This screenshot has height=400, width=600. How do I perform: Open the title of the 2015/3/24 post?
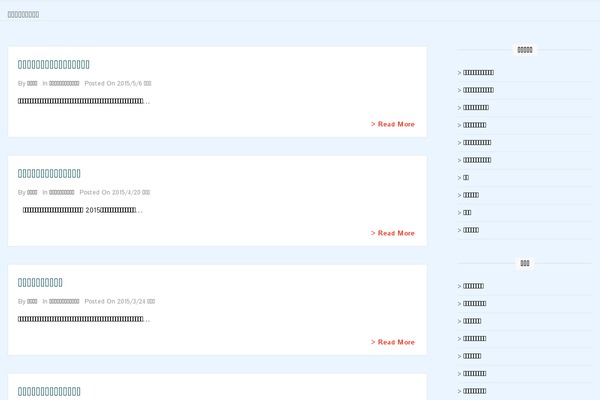(40, 282)
